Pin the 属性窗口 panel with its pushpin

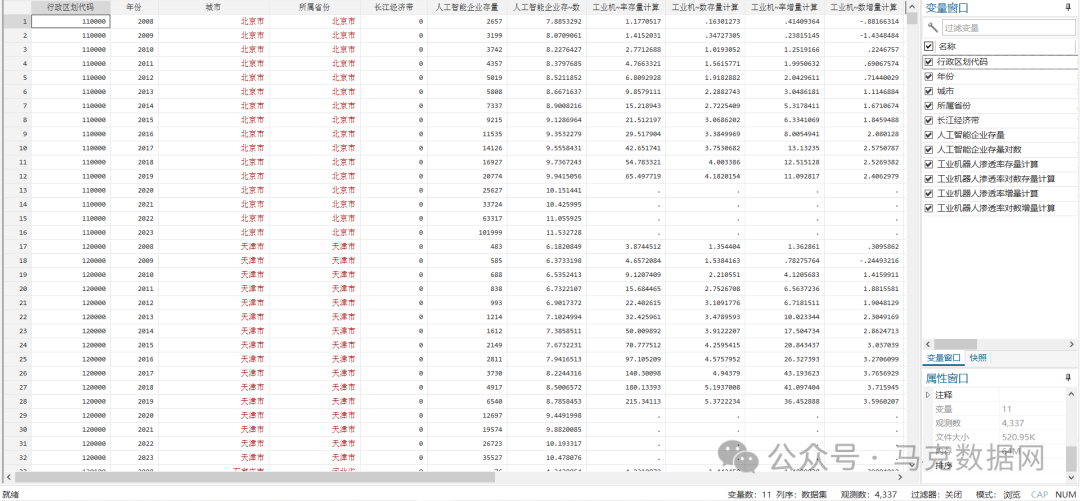pyautogui.click(x=1068, y=378)
